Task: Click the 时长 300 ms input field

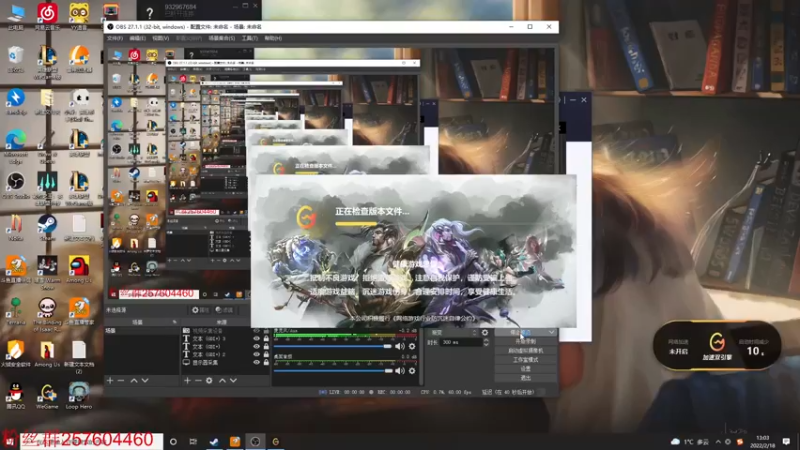Action: [462, 342]
